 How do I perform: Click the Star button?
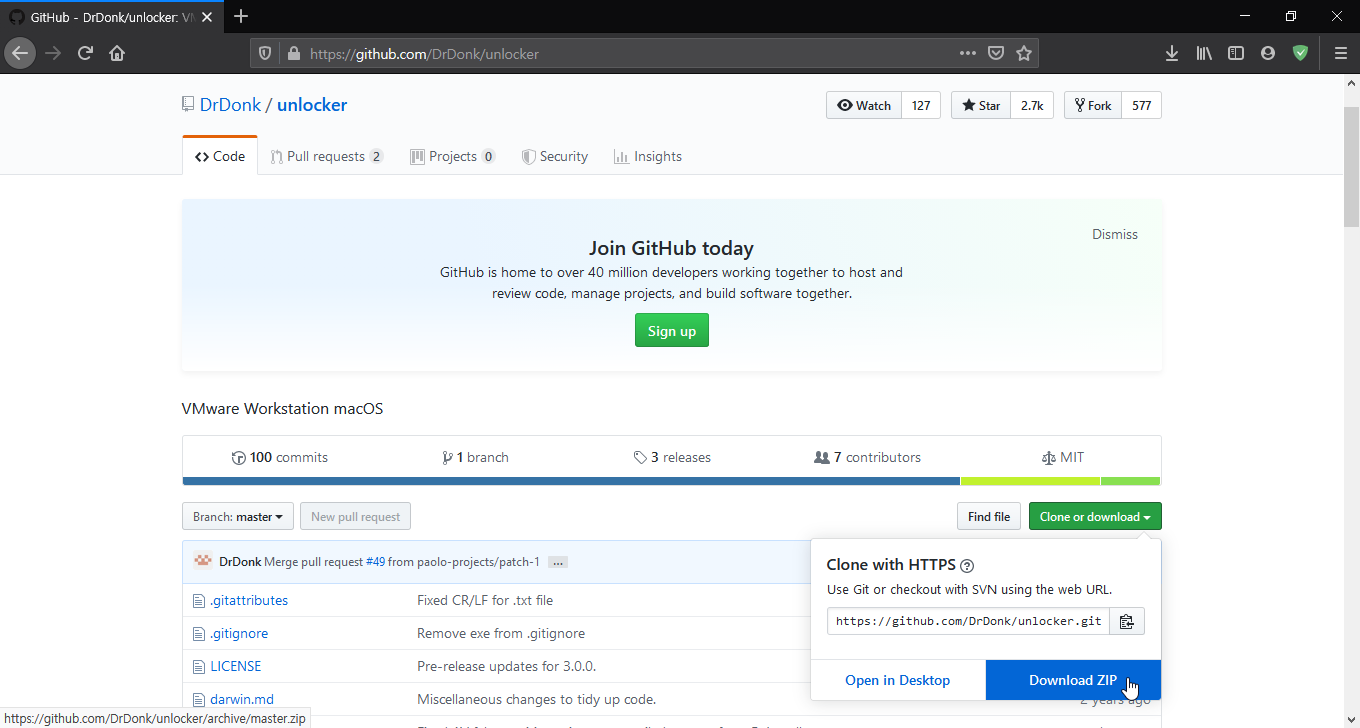point(980,105)
